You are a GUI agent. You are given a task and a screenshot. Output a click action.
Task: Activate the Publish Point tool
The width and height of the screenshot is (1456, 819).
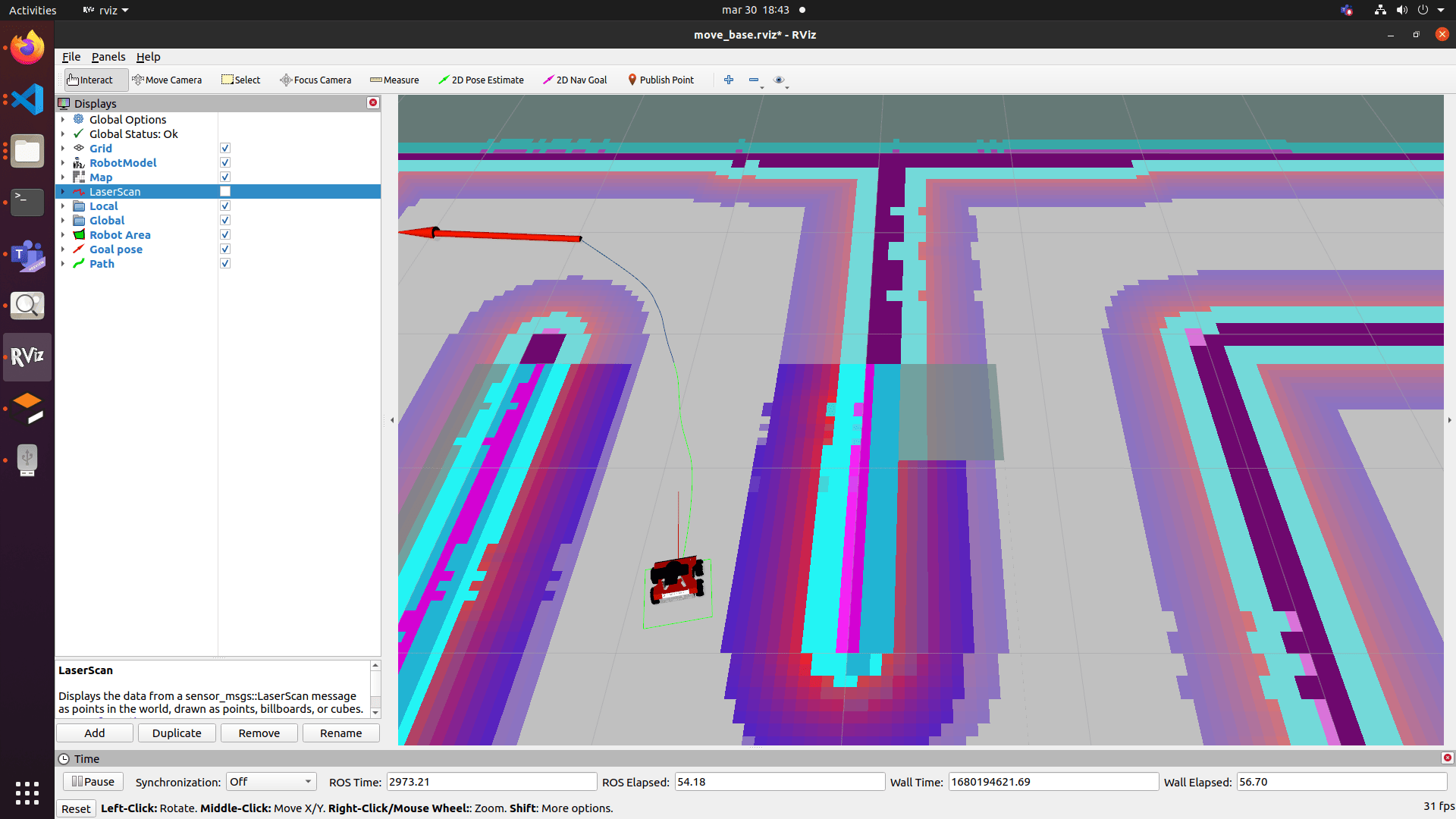661,80
